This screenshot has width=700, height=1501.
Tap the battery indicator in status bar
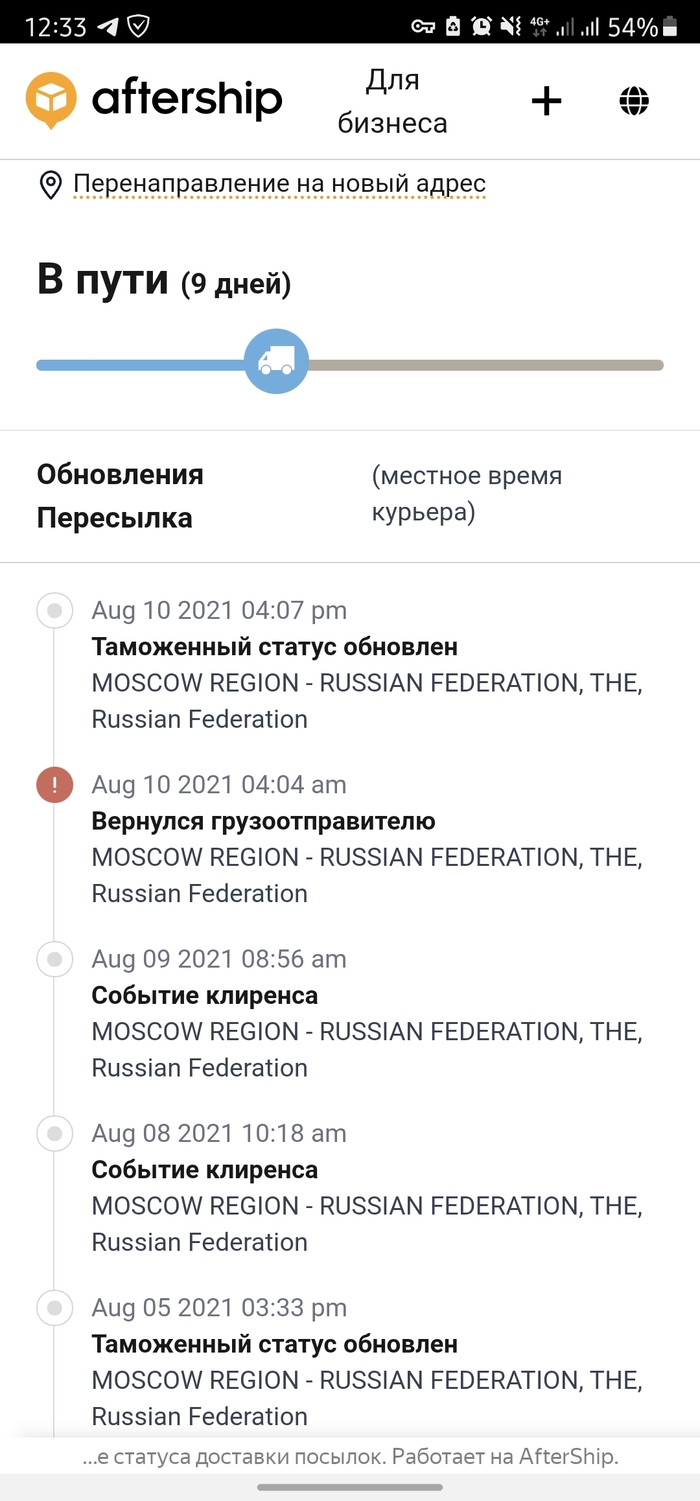point(670,27)
